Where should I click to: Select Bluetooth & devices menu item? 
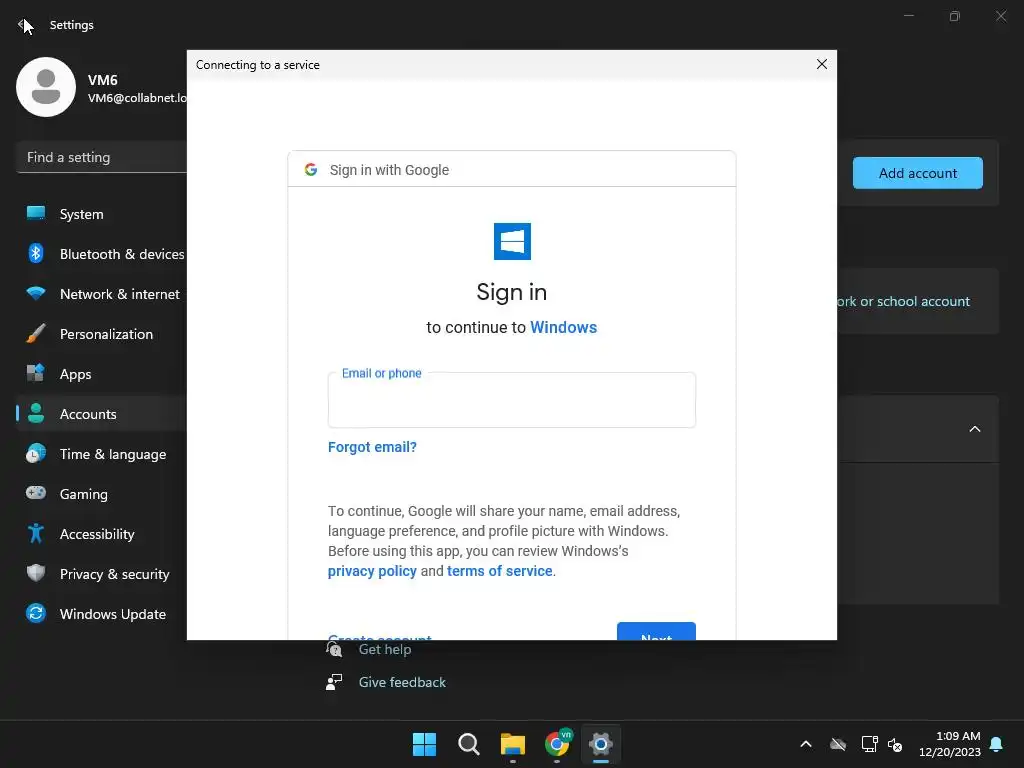(101, 254)
